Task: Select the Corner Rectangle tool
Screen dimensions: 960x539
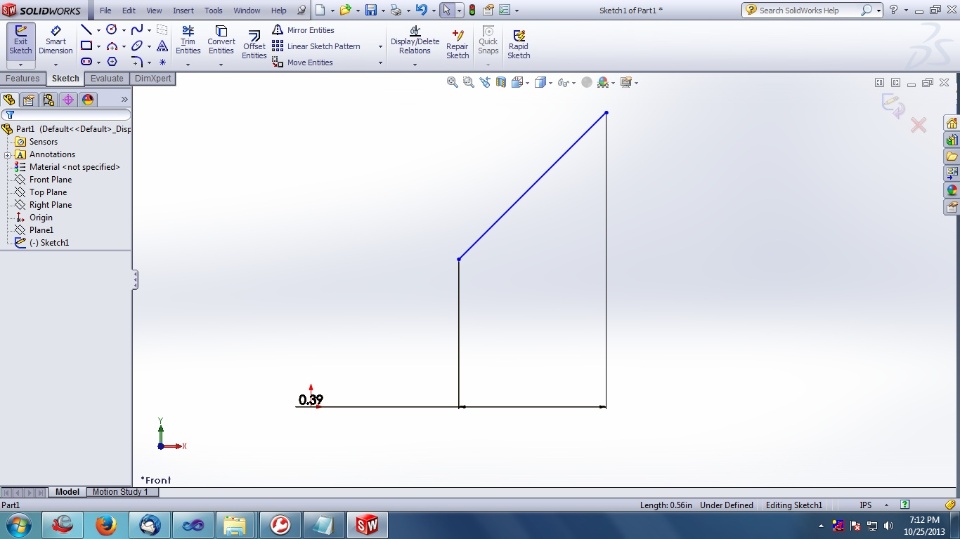Action: pyautogui.click(x=86, y=46)
